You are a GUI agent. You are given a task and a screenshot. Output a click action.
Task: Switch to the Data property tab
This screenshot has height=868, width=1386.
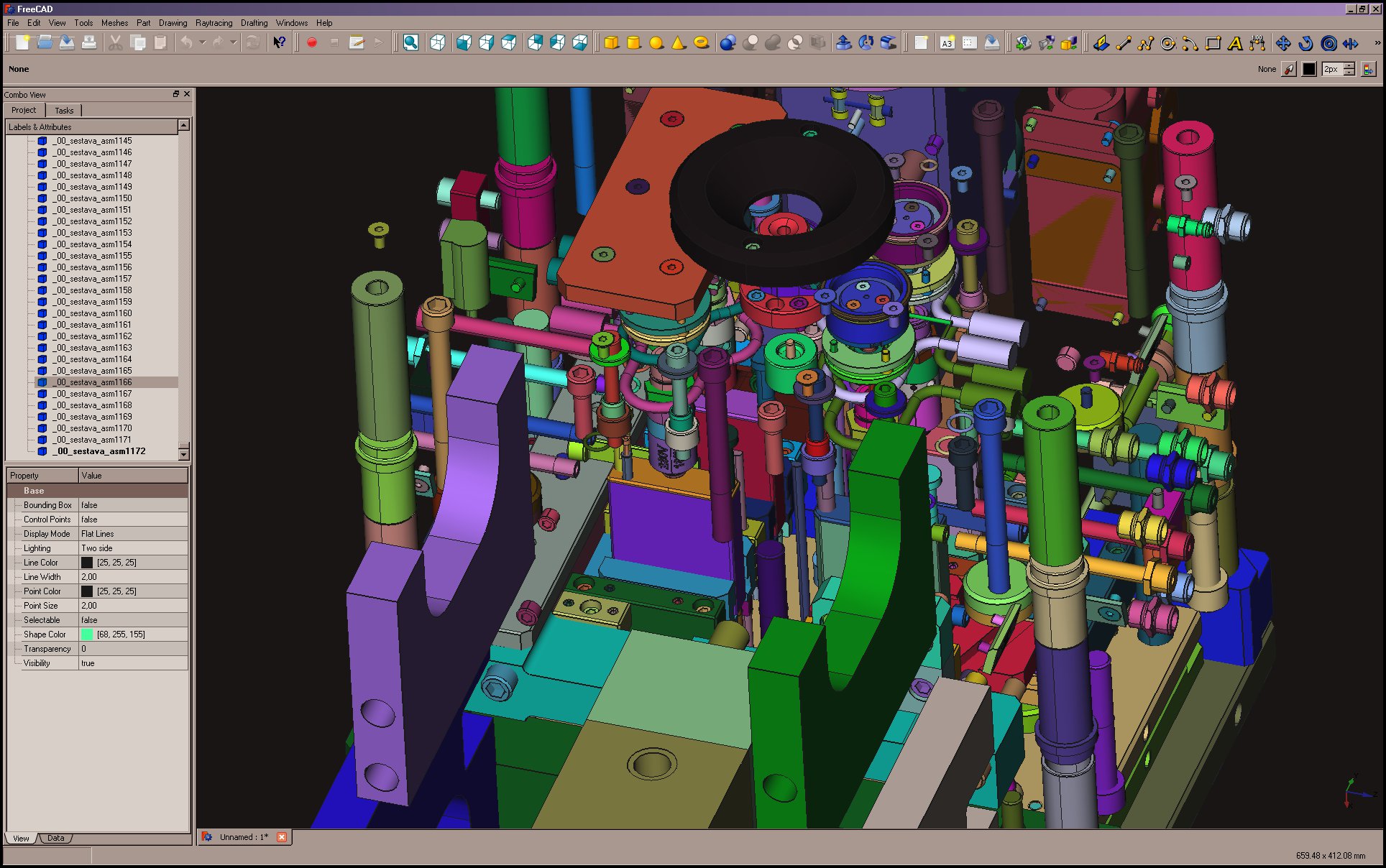(x=56, y=838)
